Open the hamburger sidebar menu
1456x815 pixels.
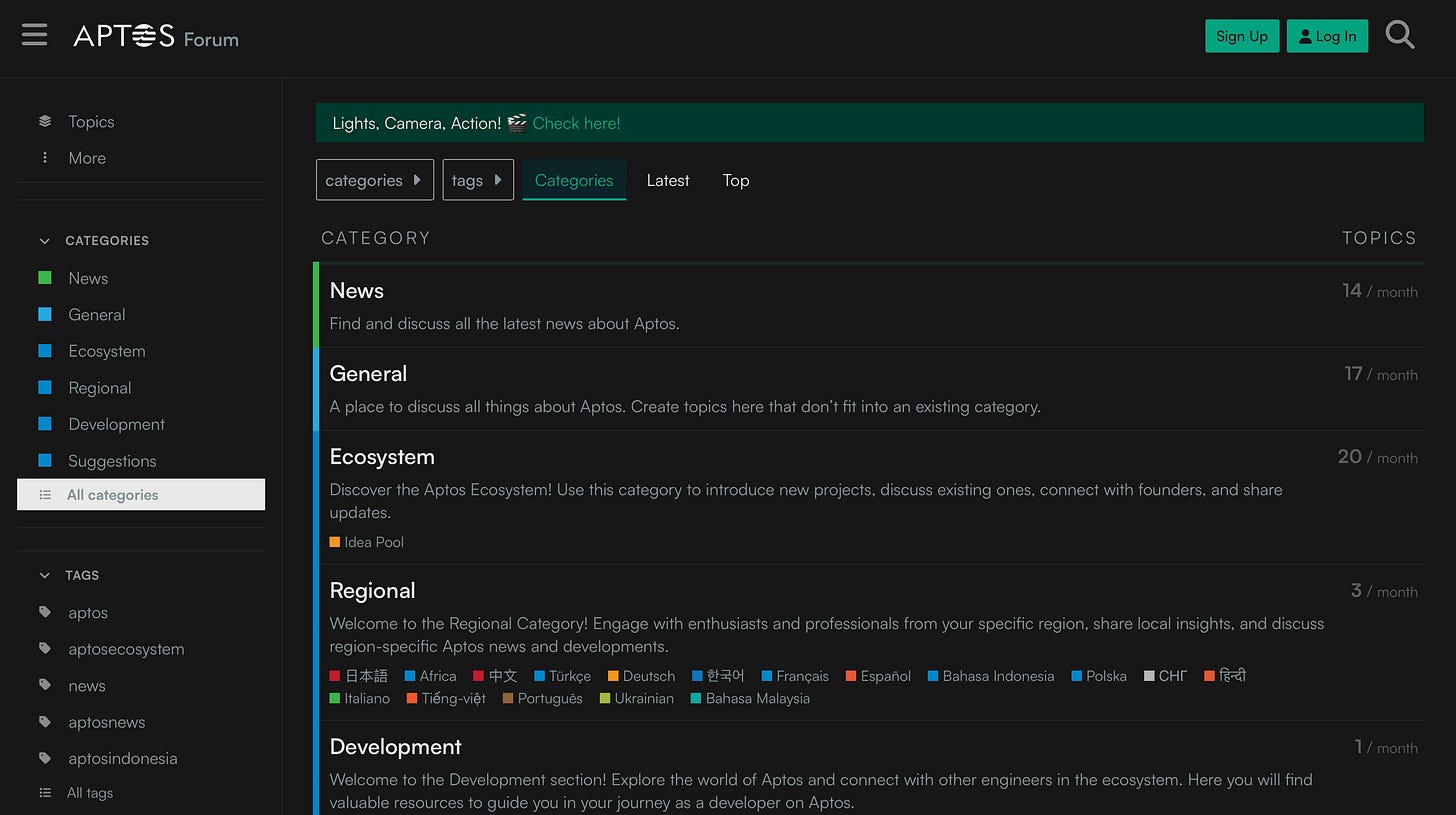[x=34, y=35]
